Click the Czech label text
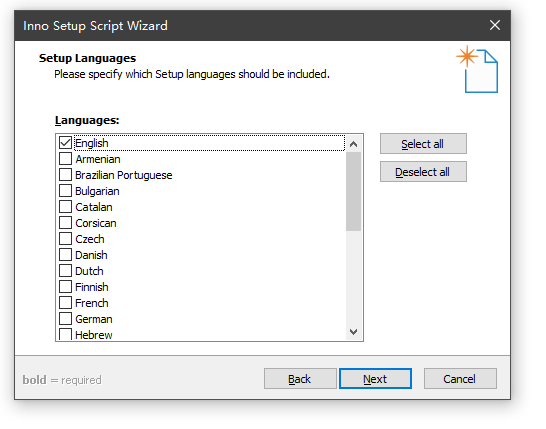The image size is (546, 429). point(90,239)
